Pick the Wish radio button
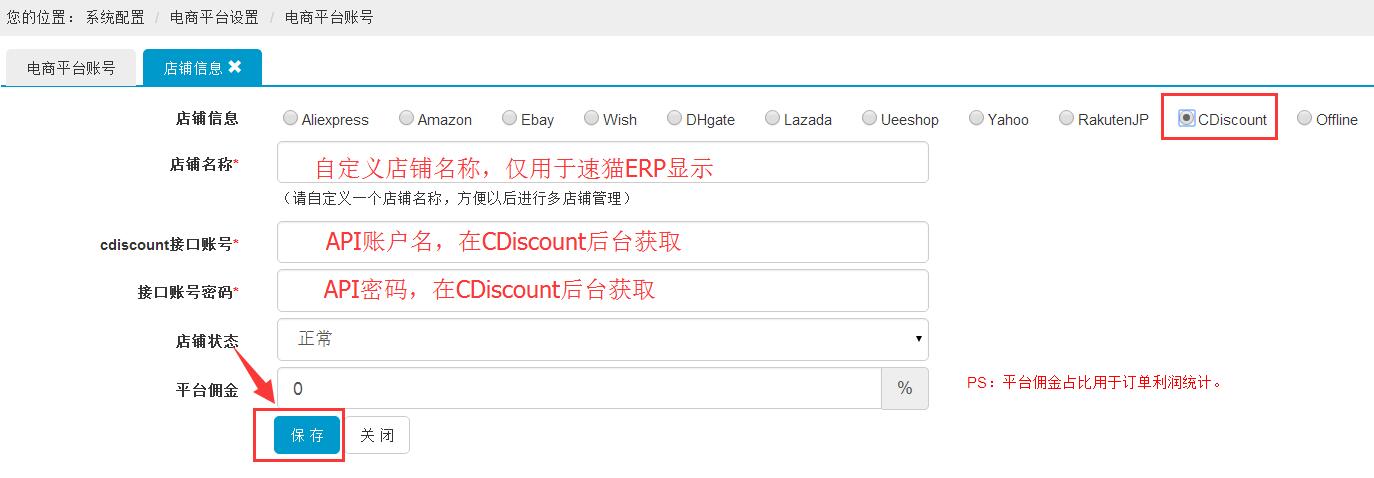Image resolution: width=1374 pixels, height=478 pixels. [x=592, y=118]
